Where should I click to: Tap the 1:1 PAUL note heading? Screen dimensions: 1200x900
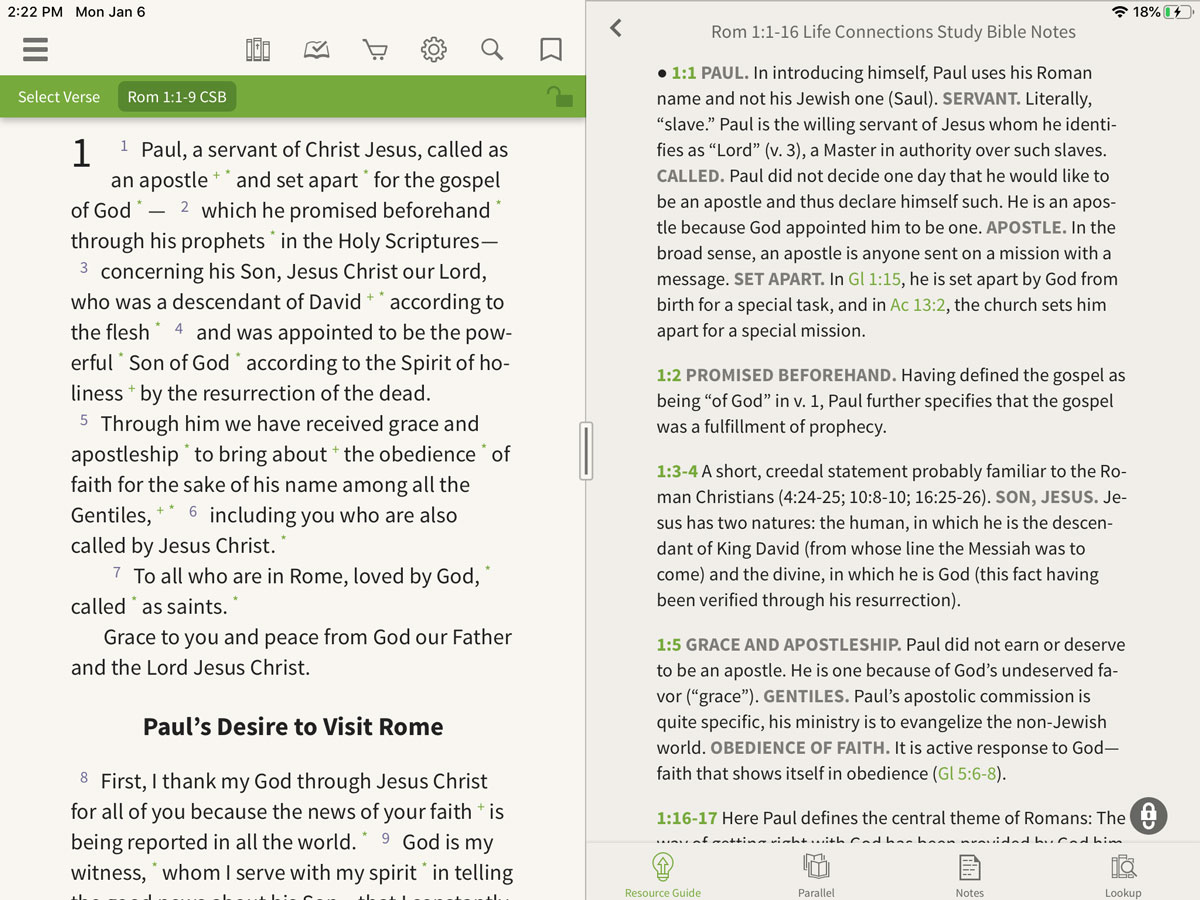click(x=710, y=73)
